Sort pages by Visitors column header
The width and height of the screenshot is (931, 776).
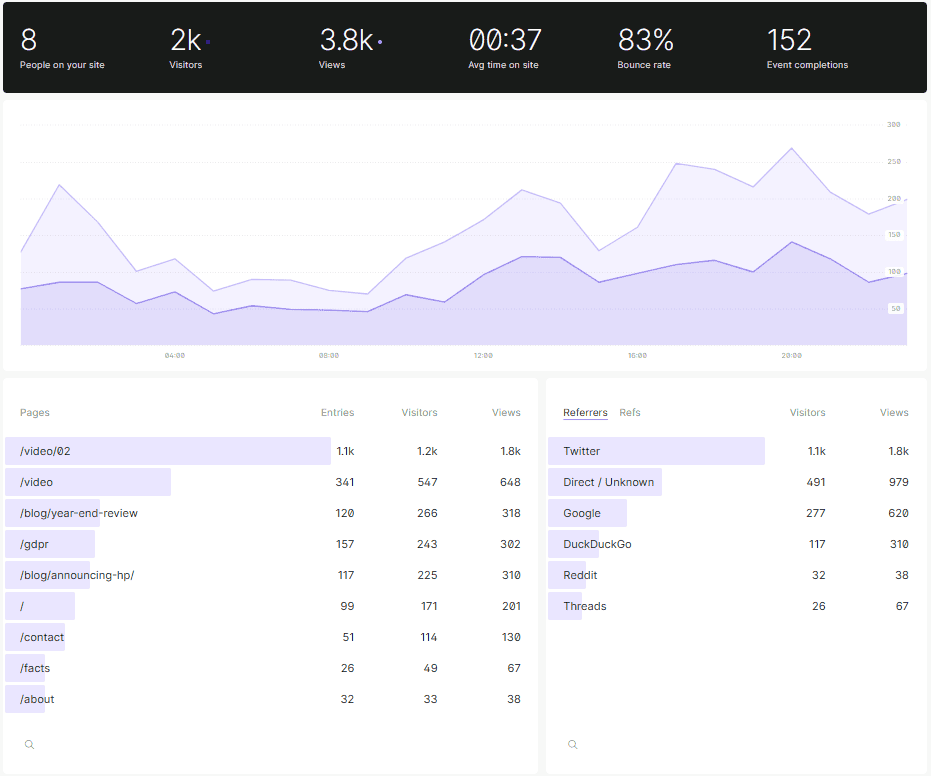point(419,412)
